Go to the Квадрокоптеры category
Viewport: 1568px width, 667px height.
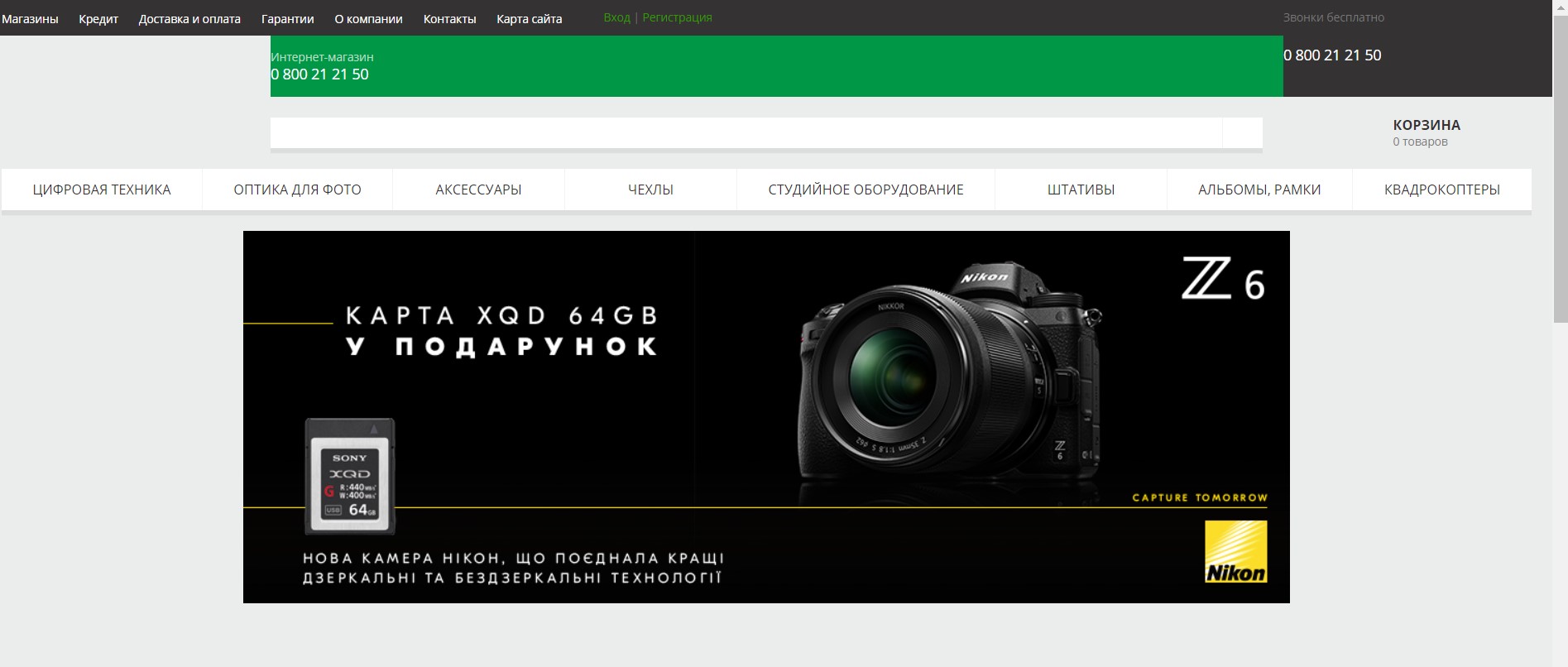tap(1442, 190)
